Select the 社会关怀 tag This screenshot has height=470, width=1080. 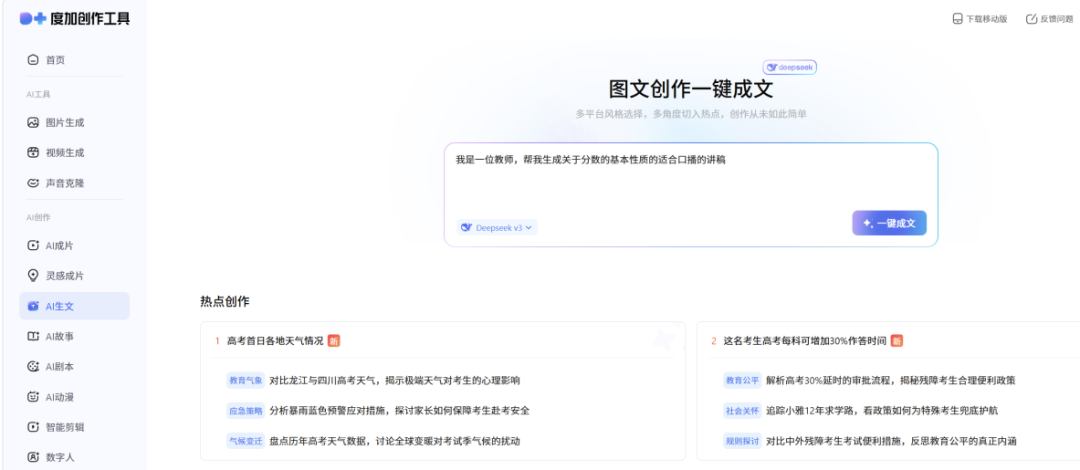pos(742,411)
